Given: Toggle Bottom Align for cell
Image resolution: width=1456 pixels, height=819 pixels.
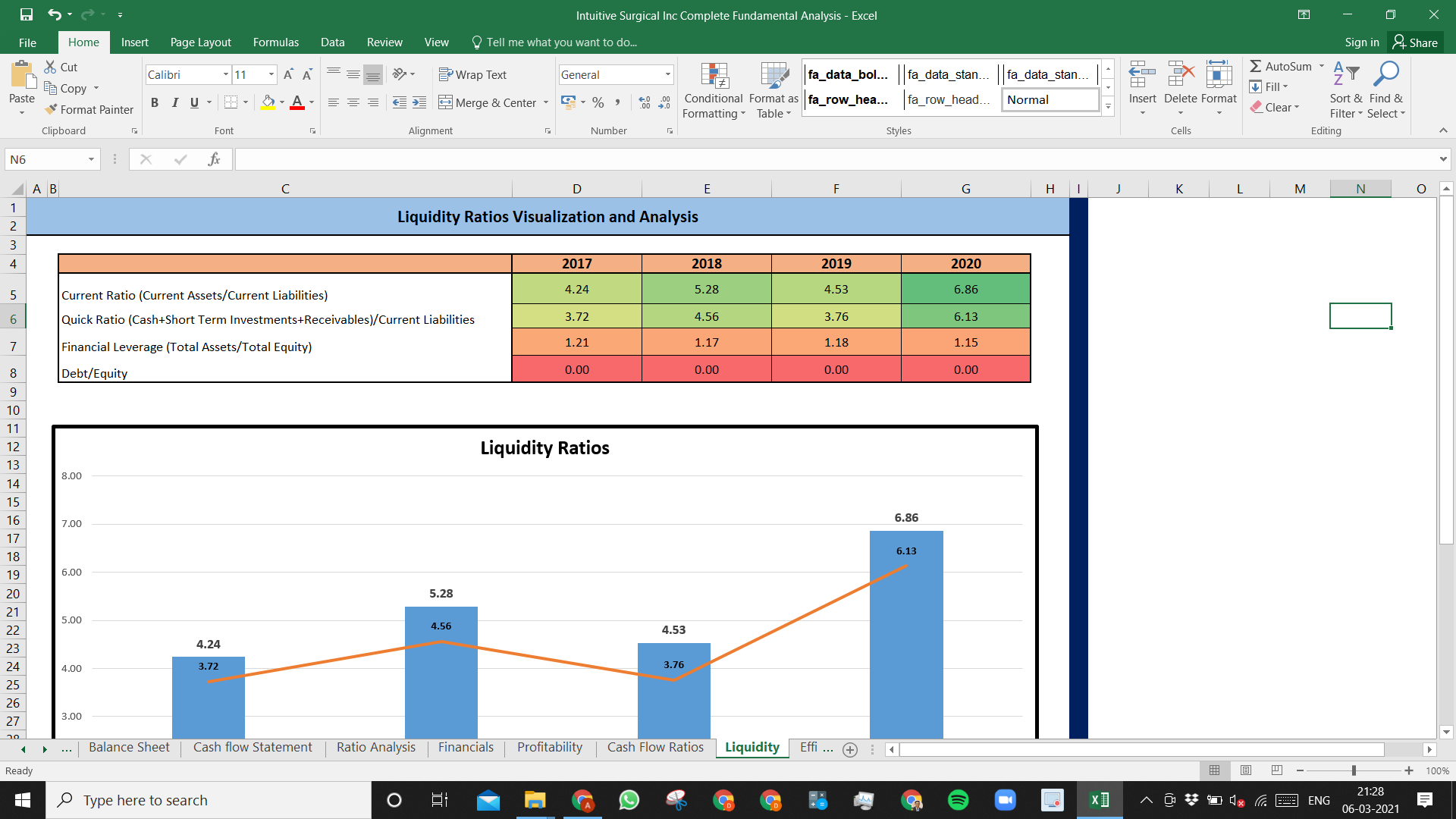Looking at the screenshot, I should point(373,74).
